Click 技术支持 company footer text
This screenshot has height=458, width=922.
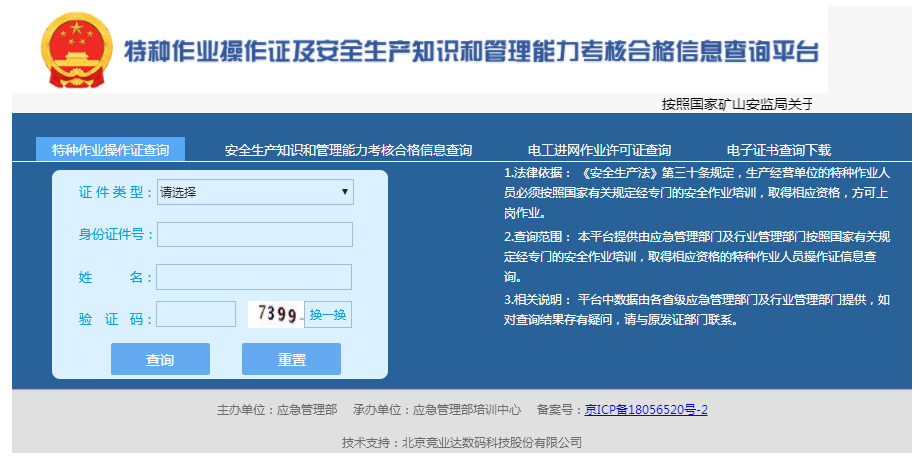(x=462, y=442)
